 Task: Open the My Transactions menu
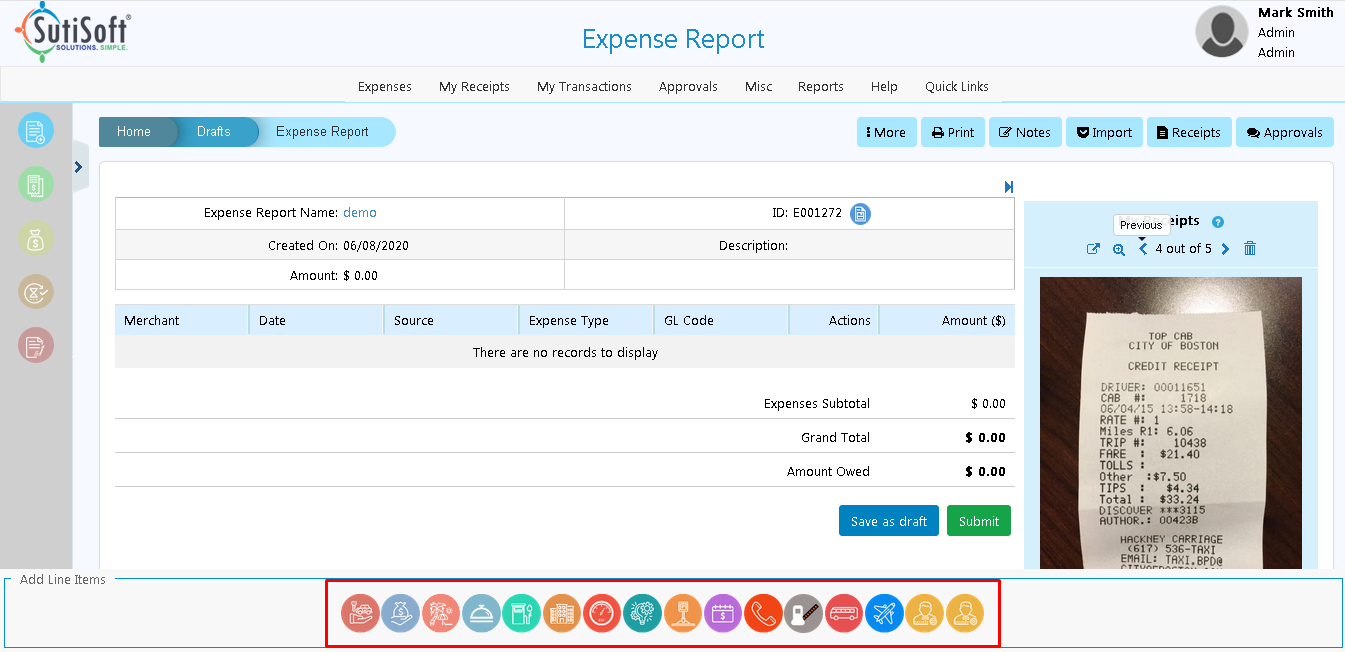tap(584, 86)
